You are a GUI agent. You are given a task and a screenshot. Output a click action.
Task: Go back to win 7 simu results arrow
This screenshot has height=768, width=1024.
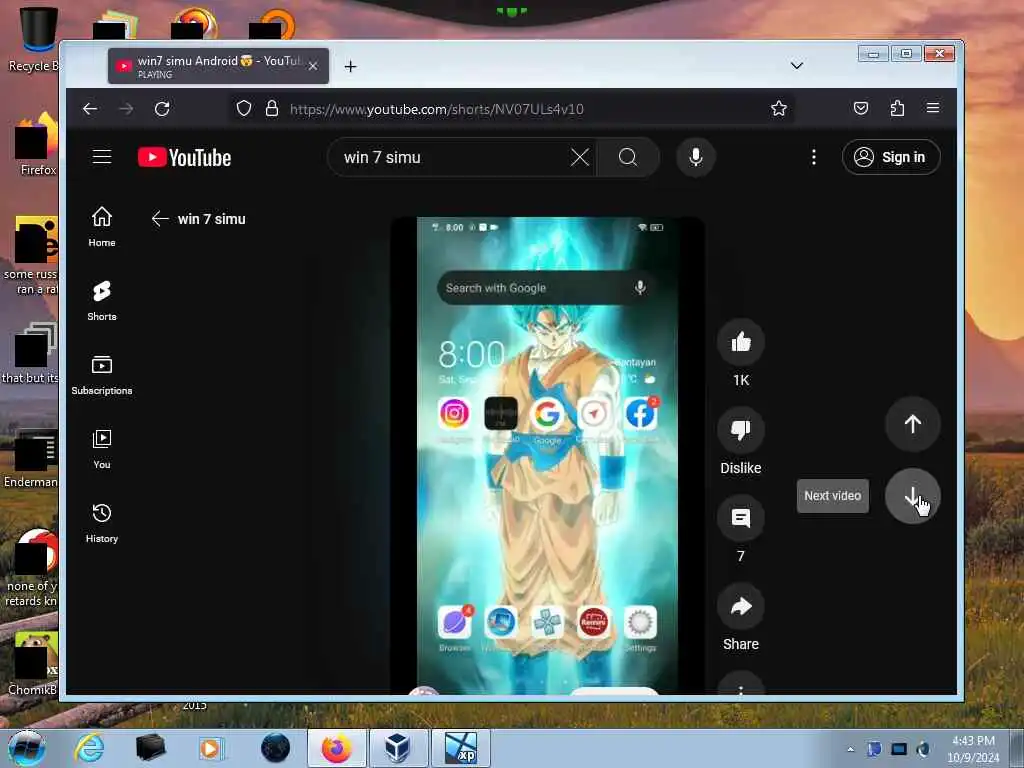(160, 219)
